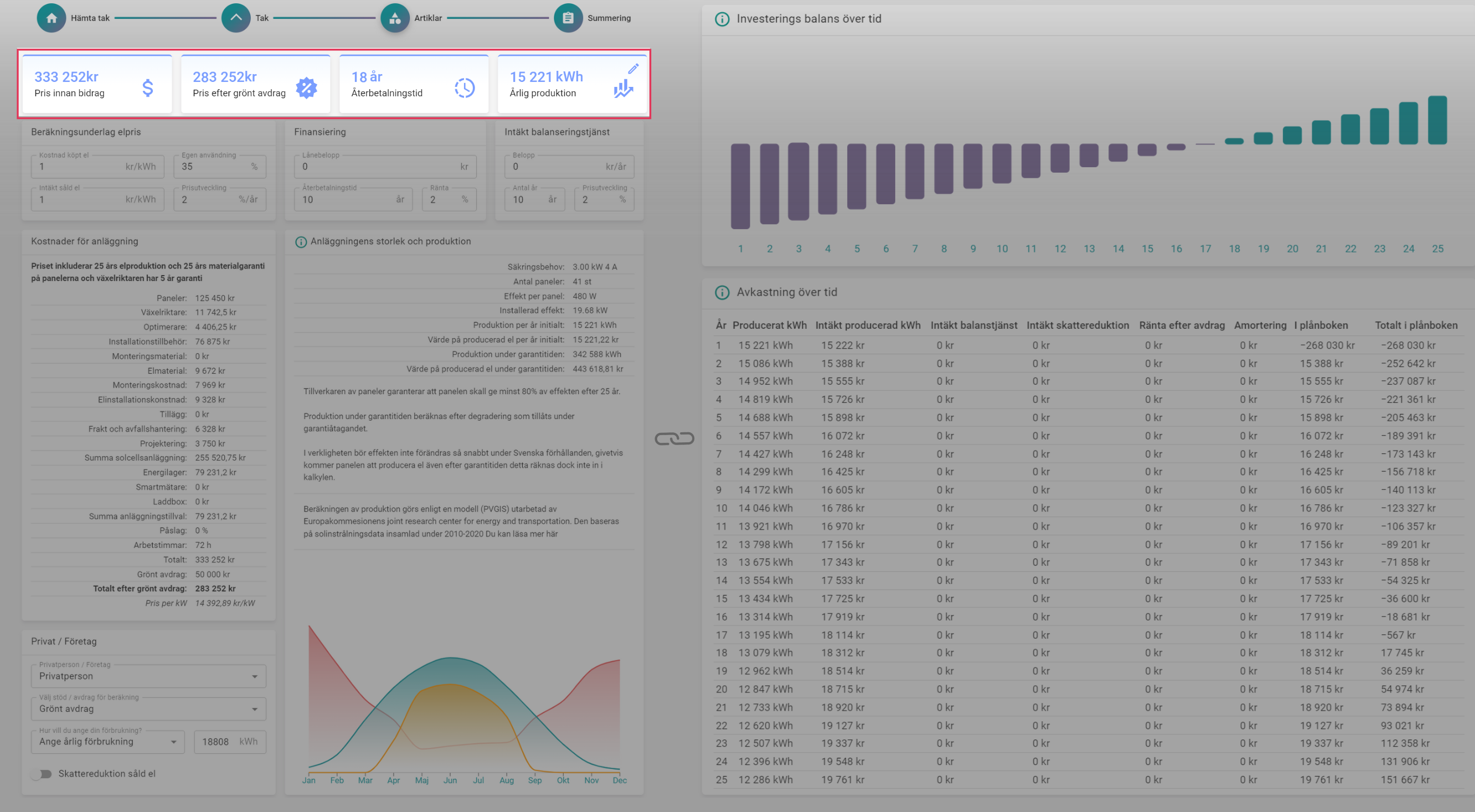Open the Välj stöd / avdrag dropdown
1475x812 pixels.
tap(149, 709)
